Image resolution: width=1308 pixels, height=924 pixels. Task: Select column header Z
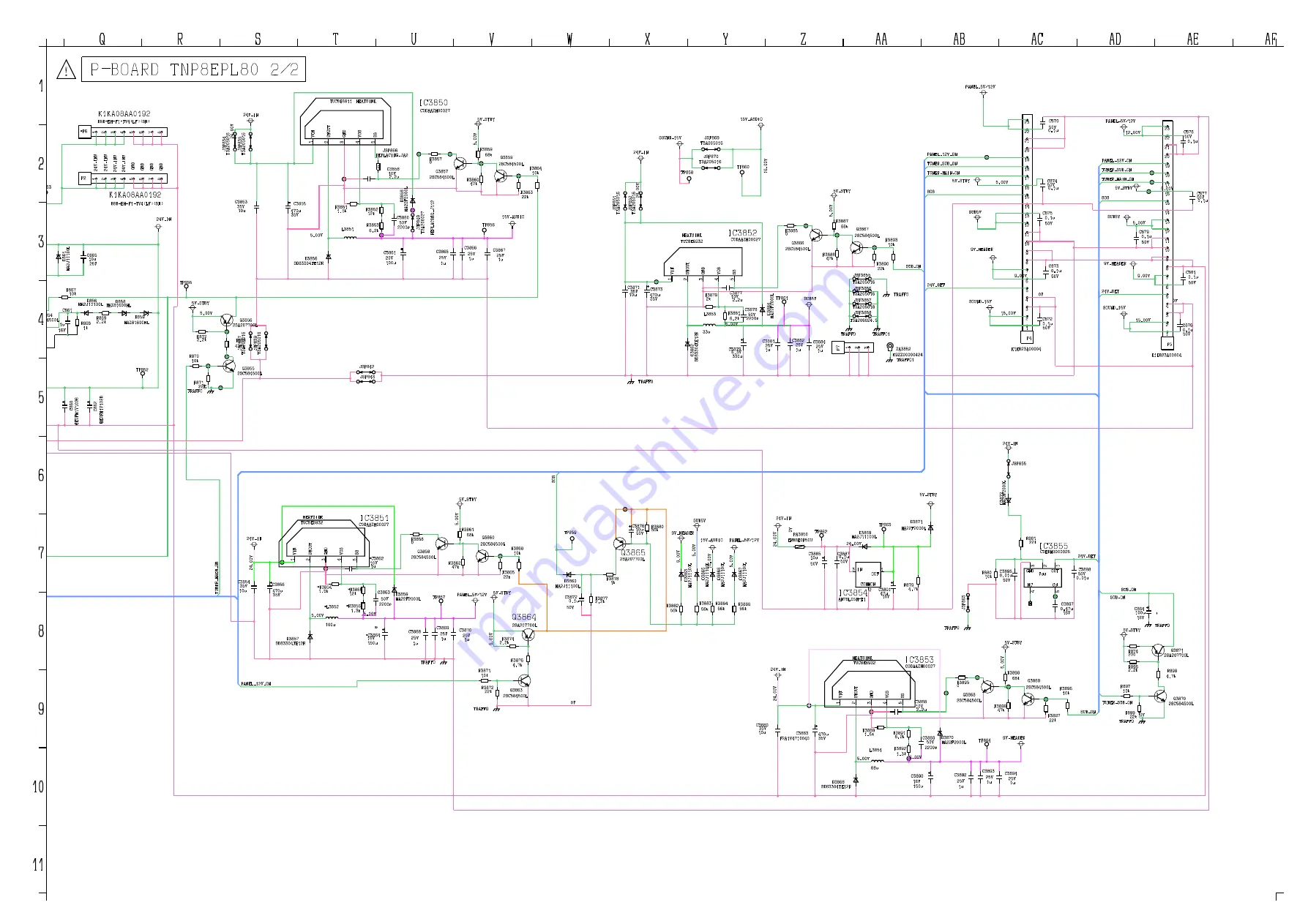coord(803,39)
